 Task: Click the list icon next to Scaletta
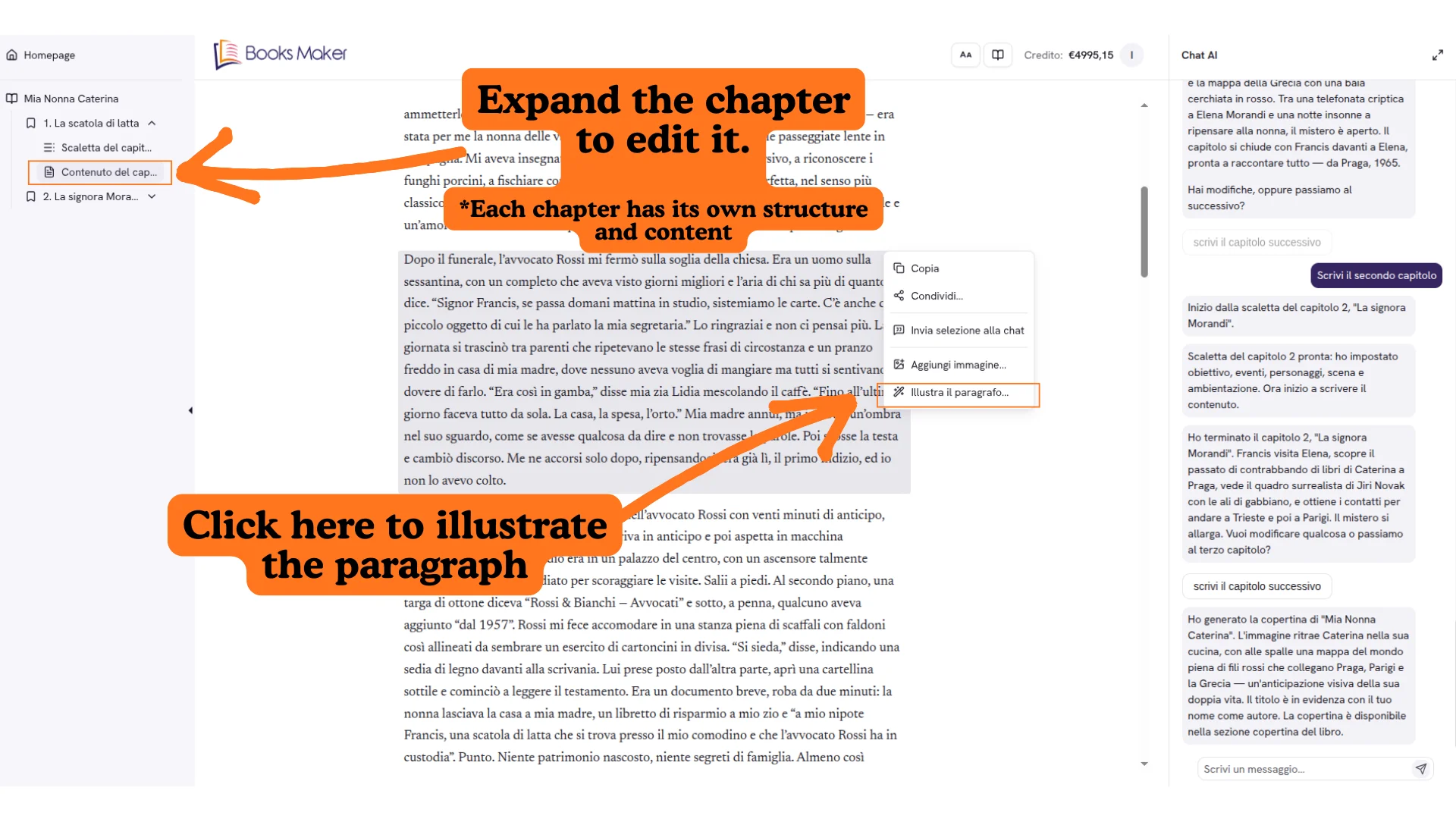(49, 148)
